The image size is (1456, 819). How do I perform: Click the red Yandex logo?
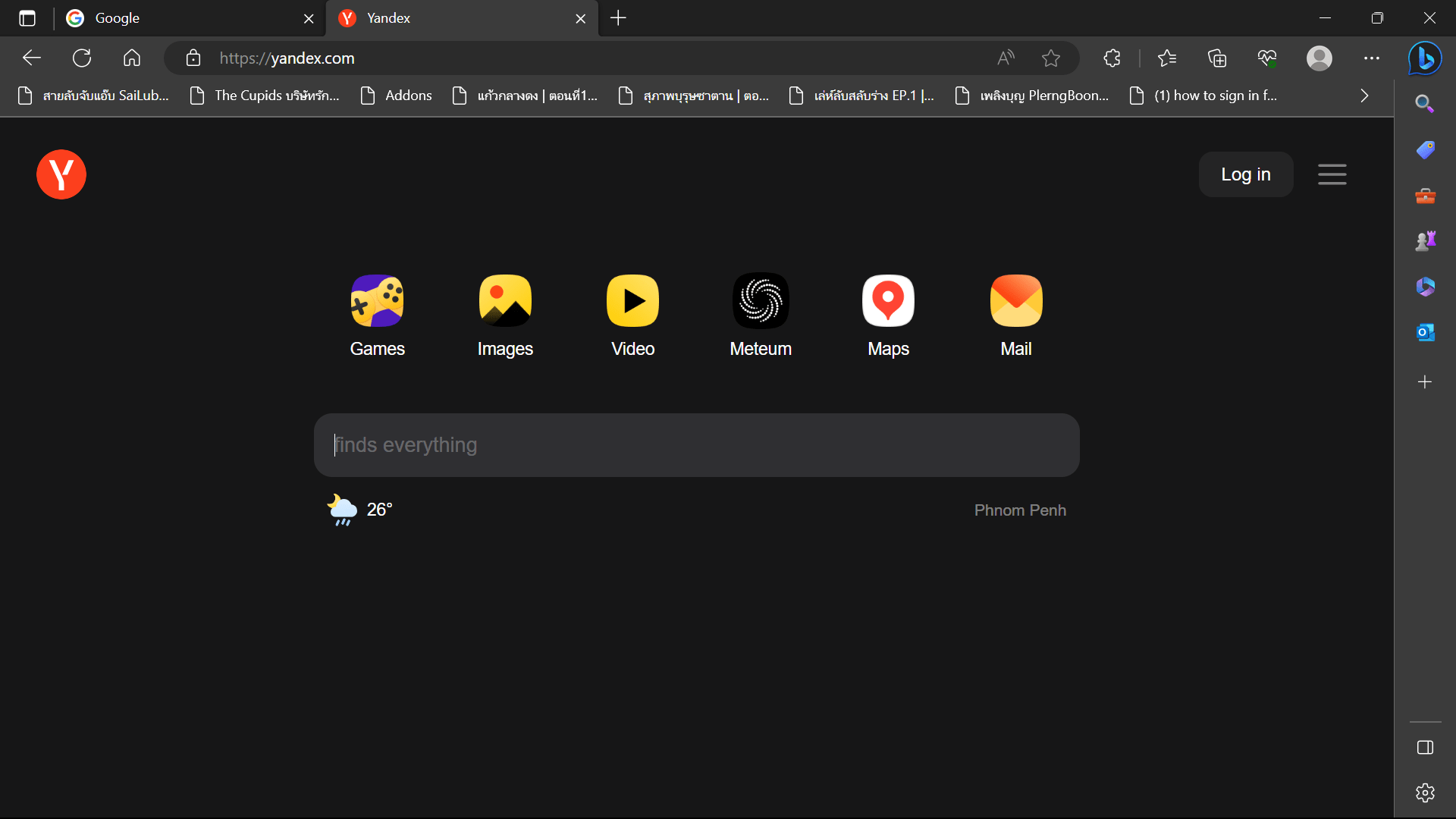point(61,174)
